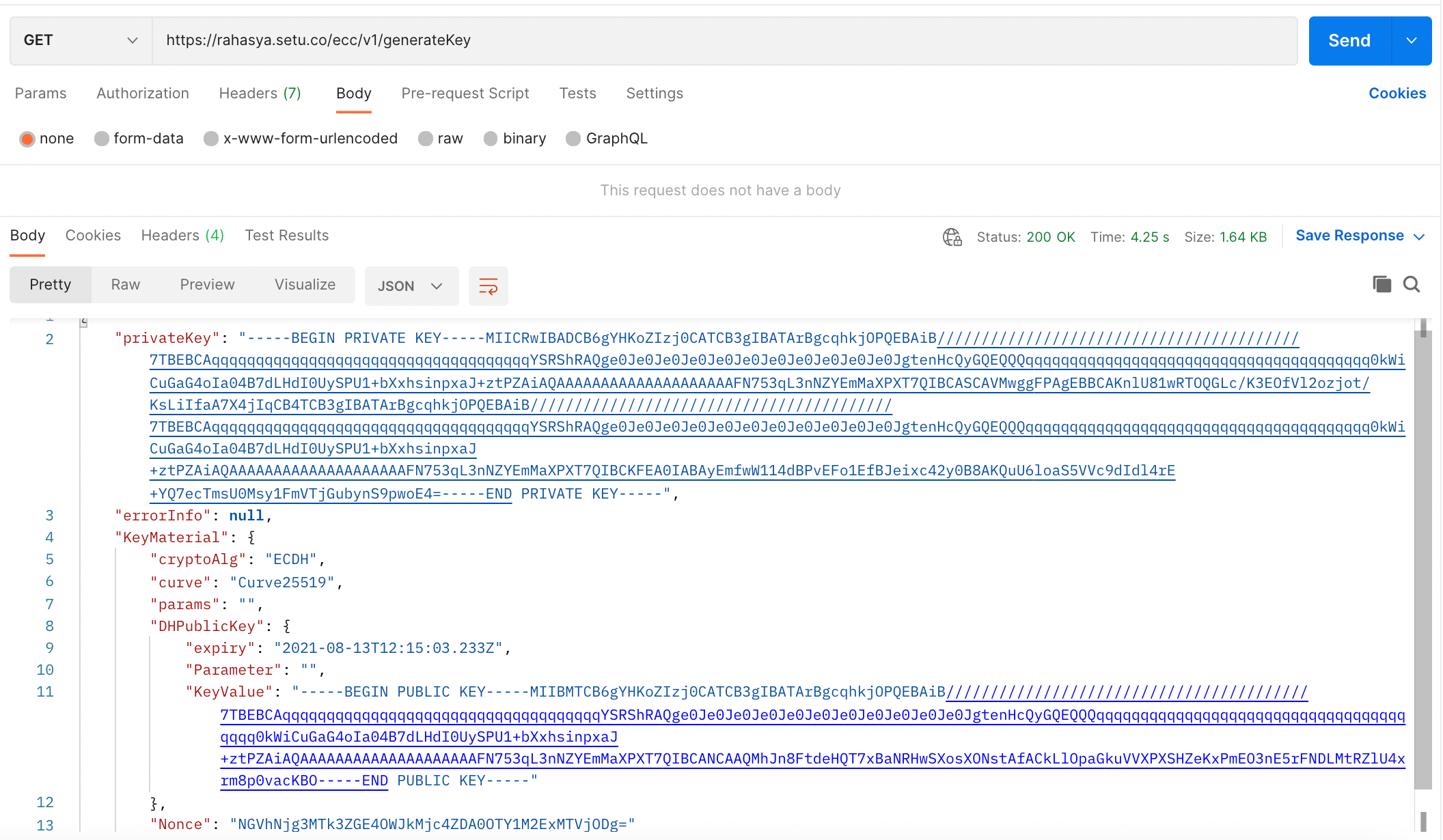Select the form-data radio option
The image size is (1443, 840).
tap(102, 139)
